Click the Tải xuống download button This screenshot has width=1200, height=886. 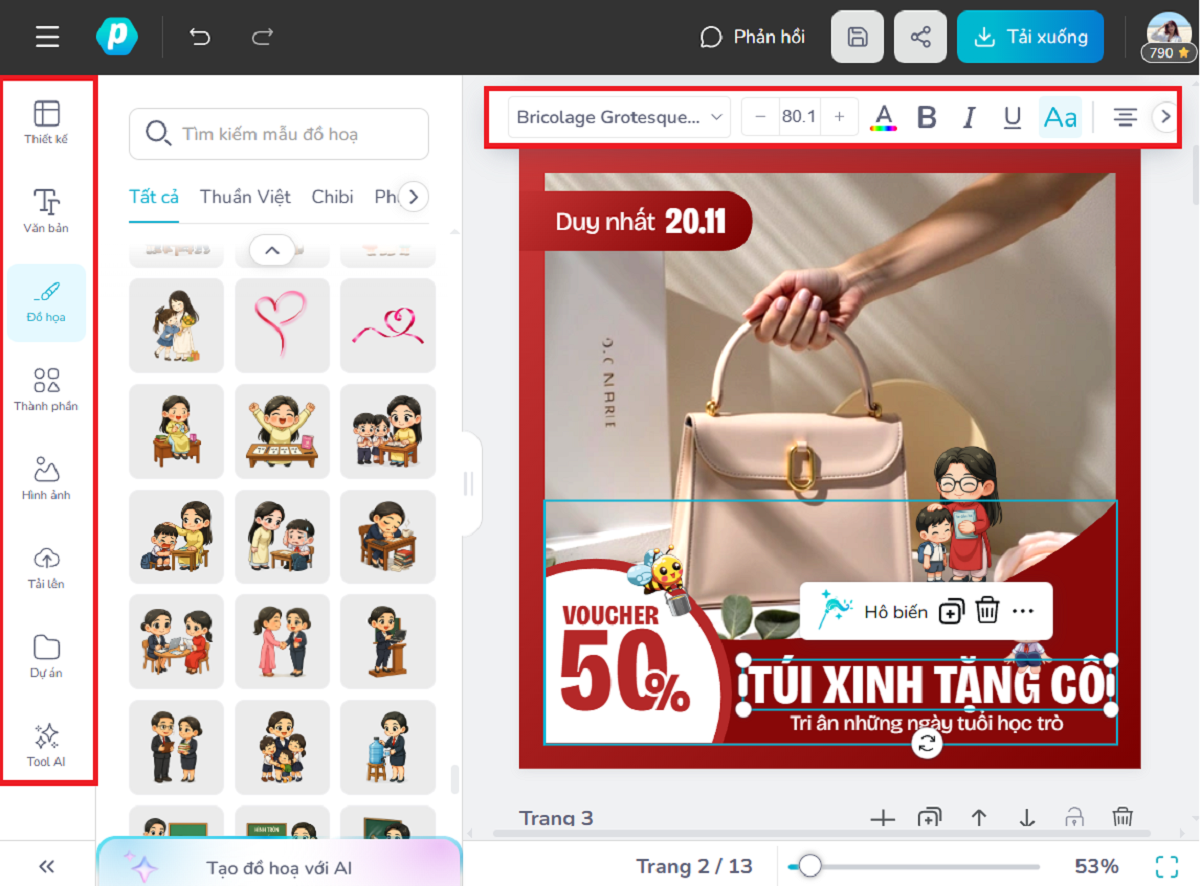click(x=1030, y=37)
